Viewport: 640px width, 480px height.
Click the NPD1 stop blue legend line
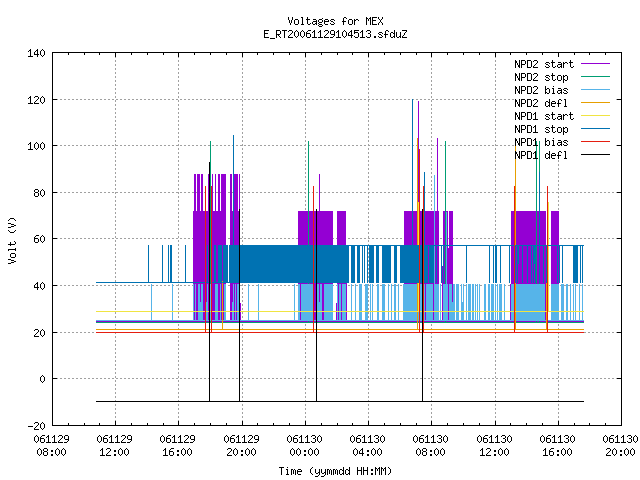point(595,129)
